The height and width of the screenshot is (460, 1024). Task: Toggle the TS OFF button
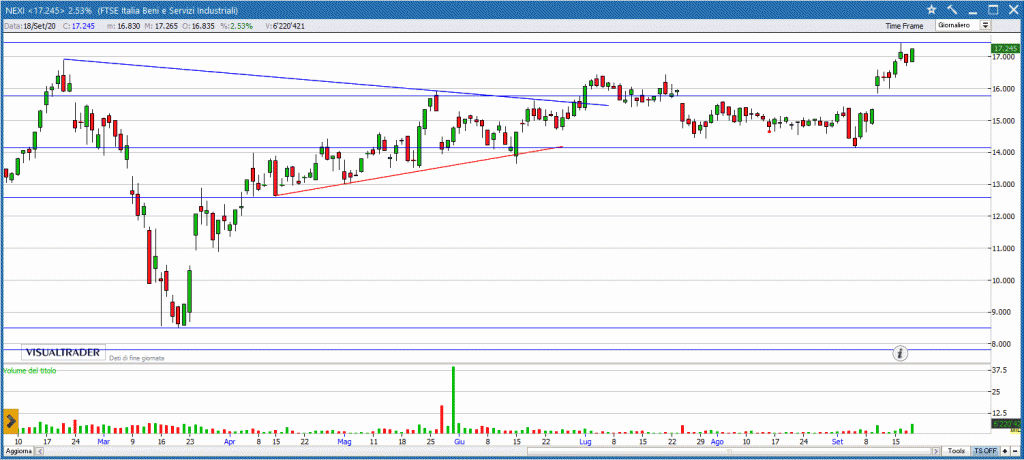985,452
